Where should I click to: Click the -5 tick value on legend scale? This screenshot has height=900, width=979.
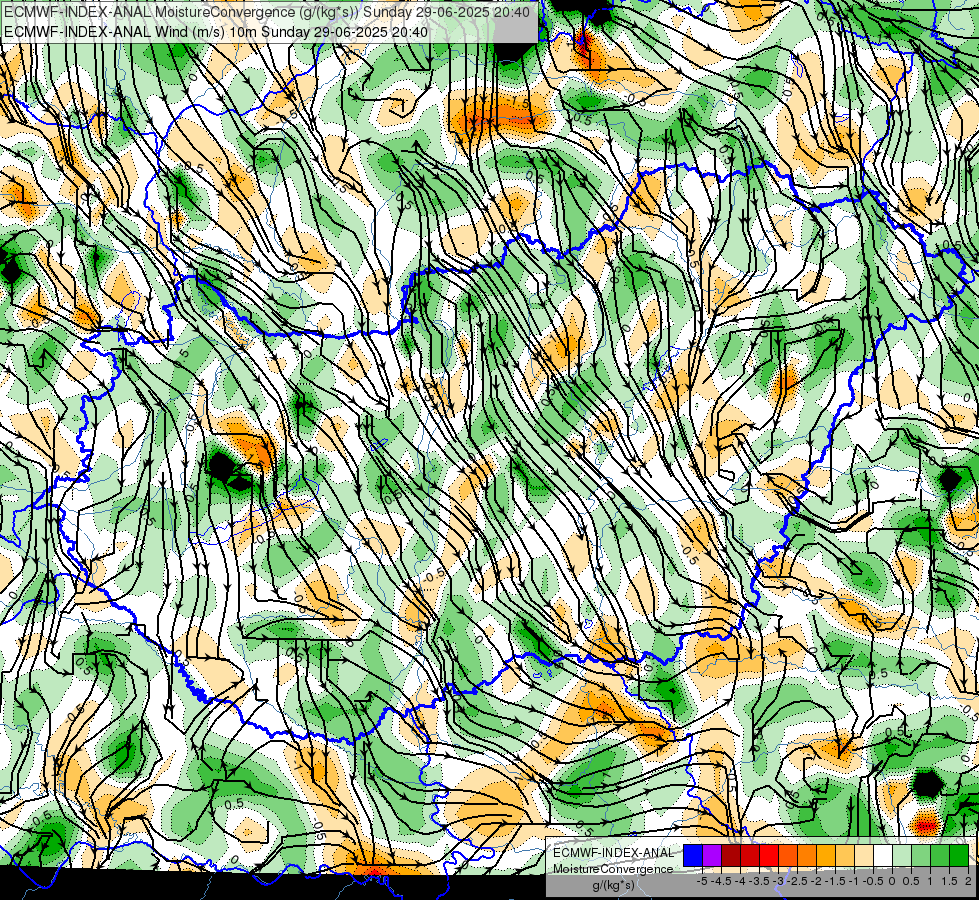point(702,881)
